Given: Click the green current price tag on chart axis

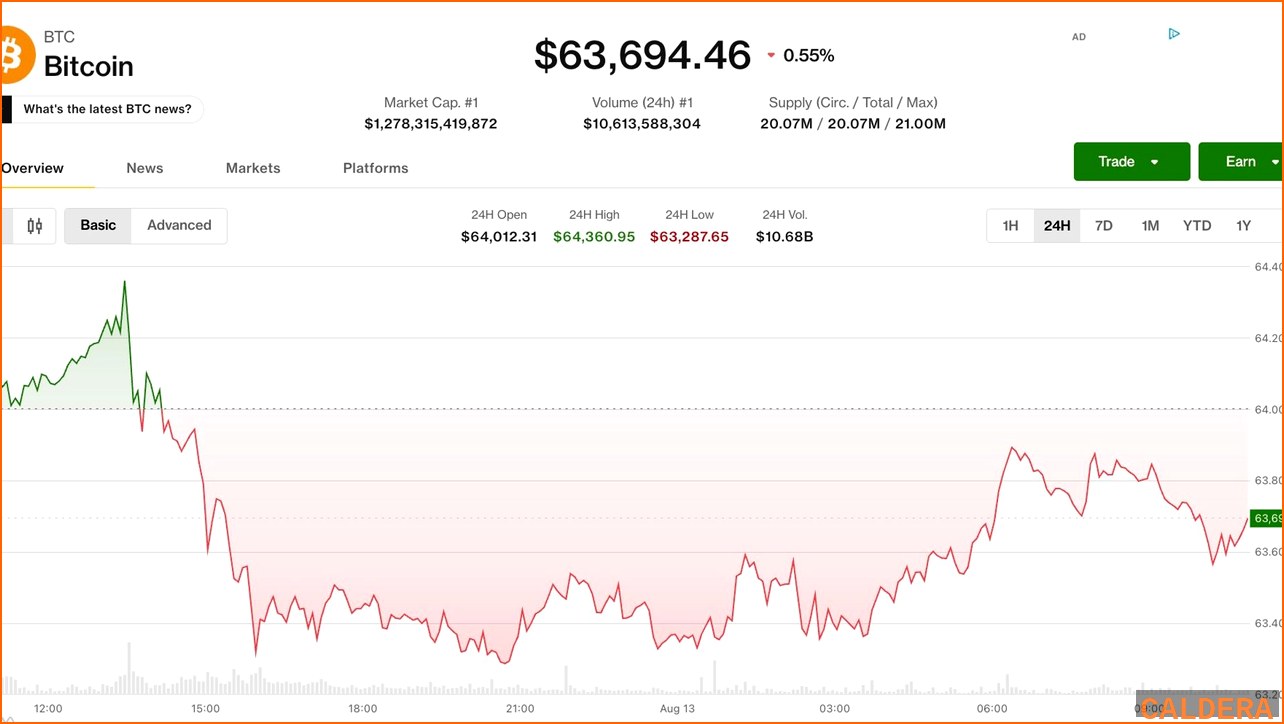Looking at the screenshot, I should 1266,518.
